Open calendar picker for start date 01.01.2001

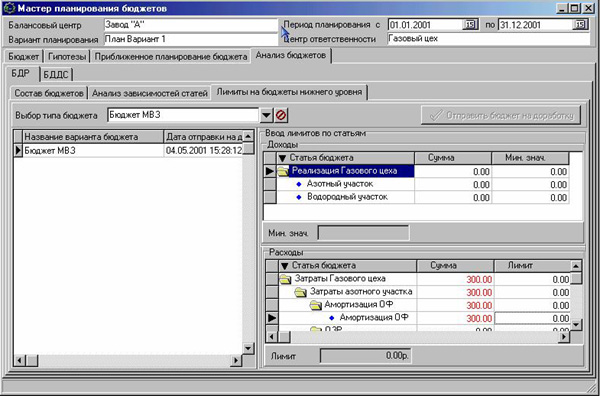[x=470, y=25]
